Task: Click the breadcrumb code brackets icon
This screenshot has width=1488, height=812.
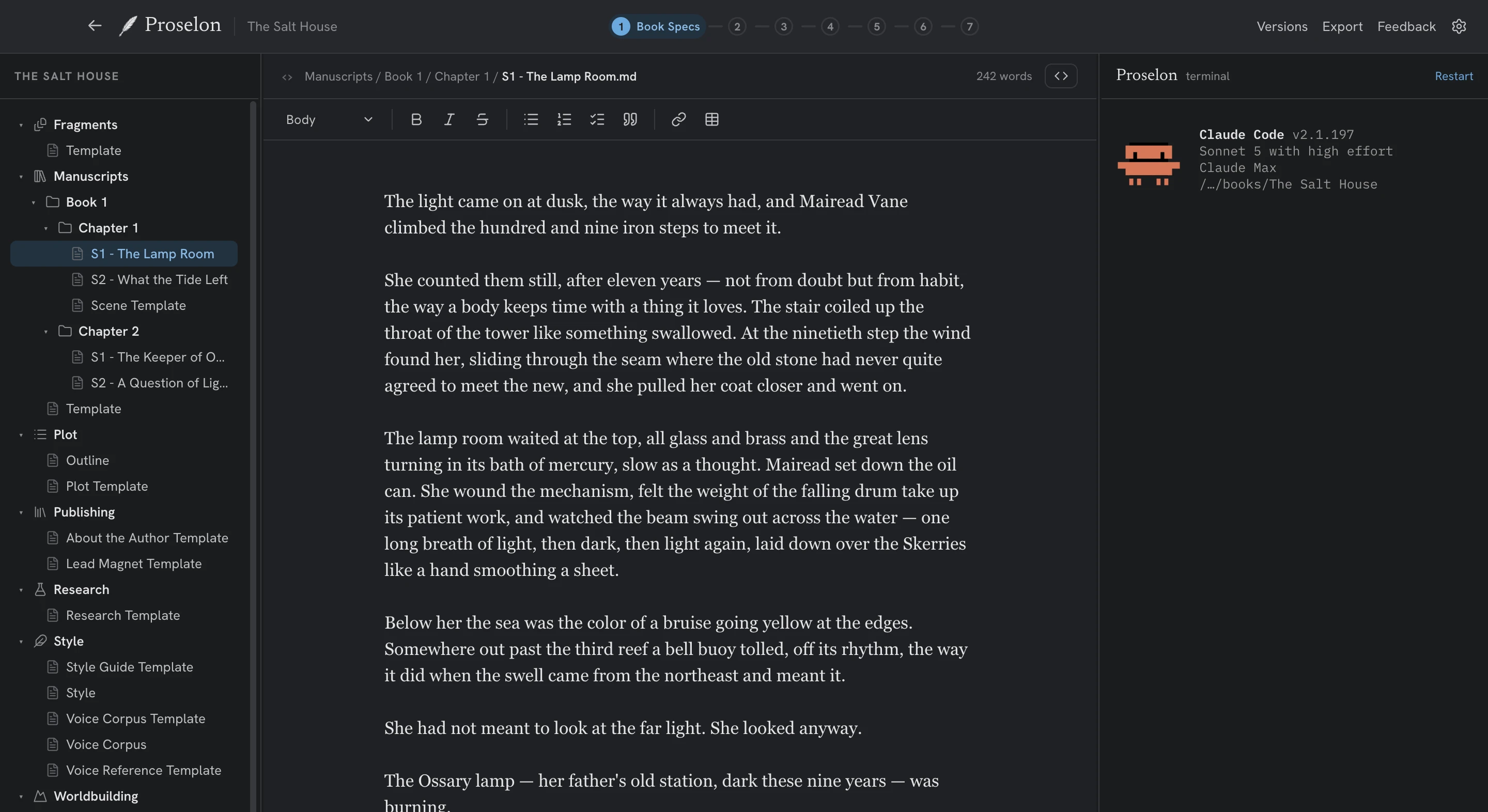Action: [x=287, y=77]
